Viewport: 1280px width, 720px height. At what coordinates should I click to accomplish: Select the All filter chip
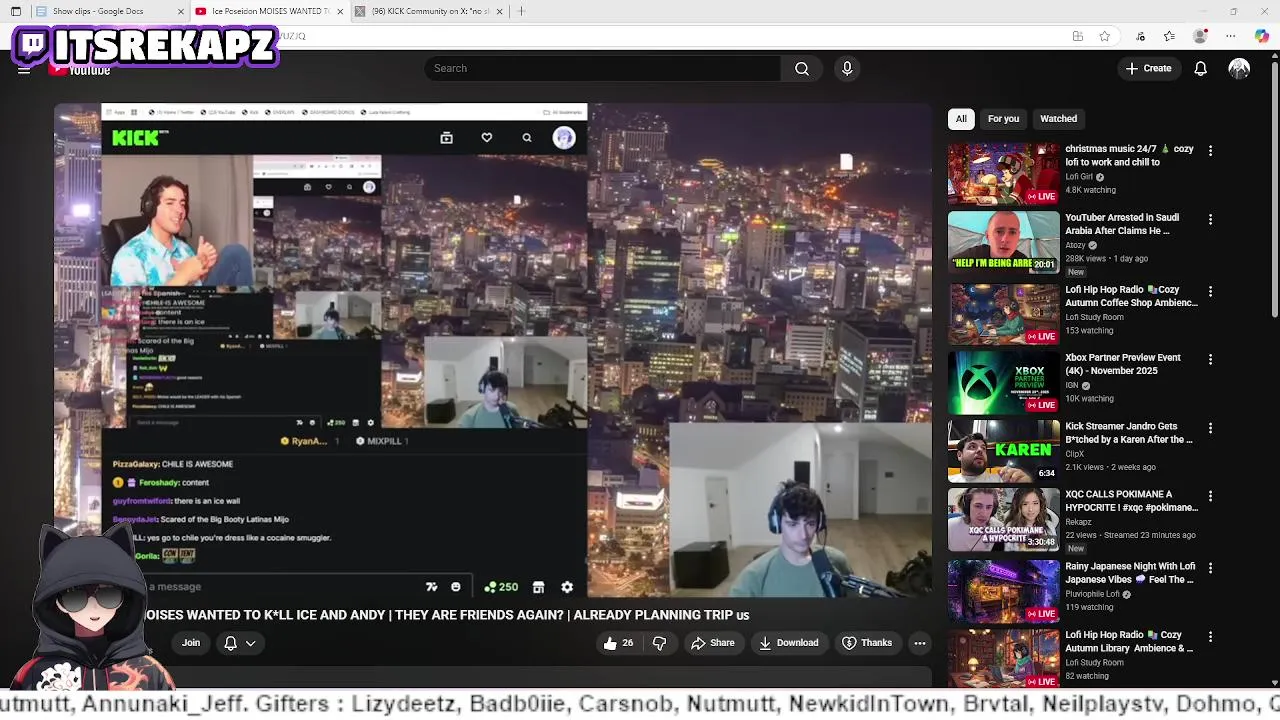[961, 118]
